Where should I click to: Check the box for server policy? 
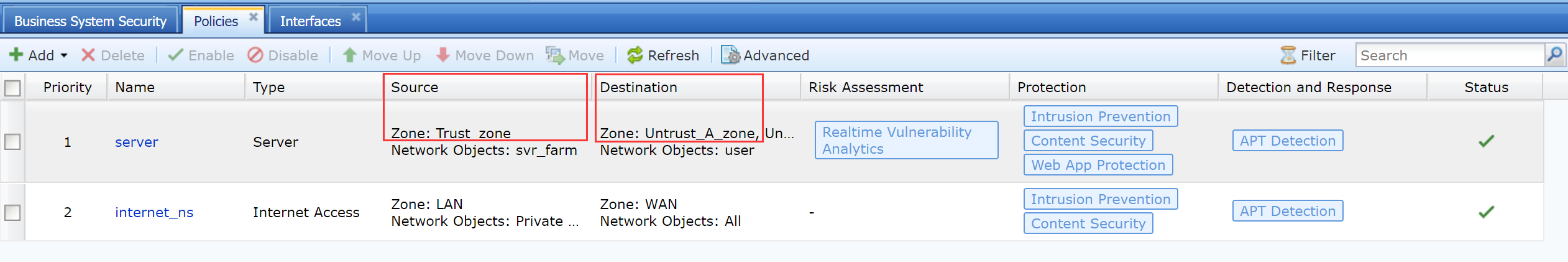point(12,142)
